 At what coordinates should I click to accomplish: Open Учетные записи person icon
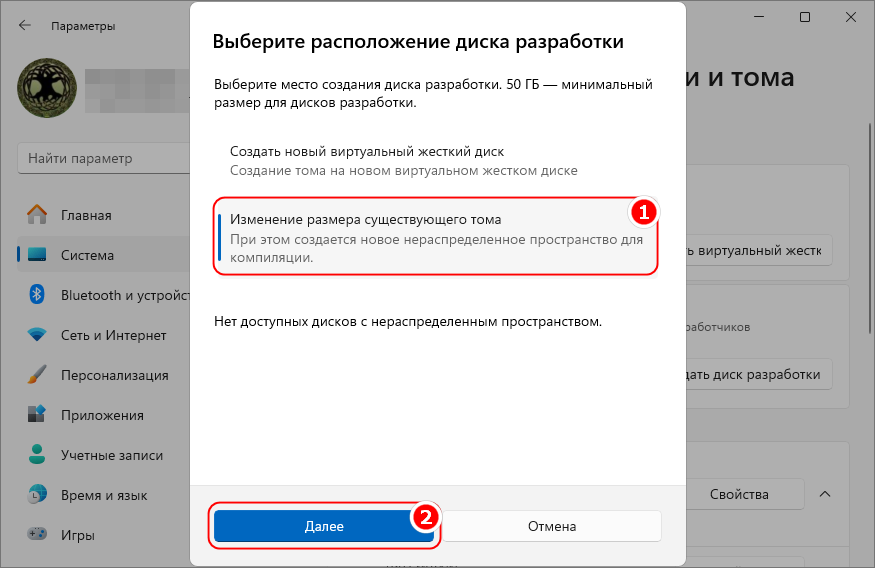click(x=37, y=455)
